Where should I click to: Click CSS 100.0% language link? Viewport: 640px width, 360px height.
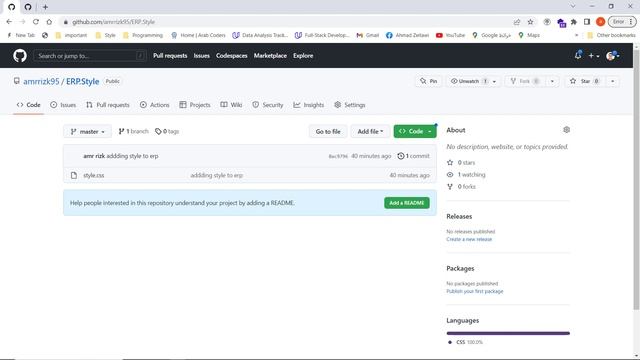[465, 342]
